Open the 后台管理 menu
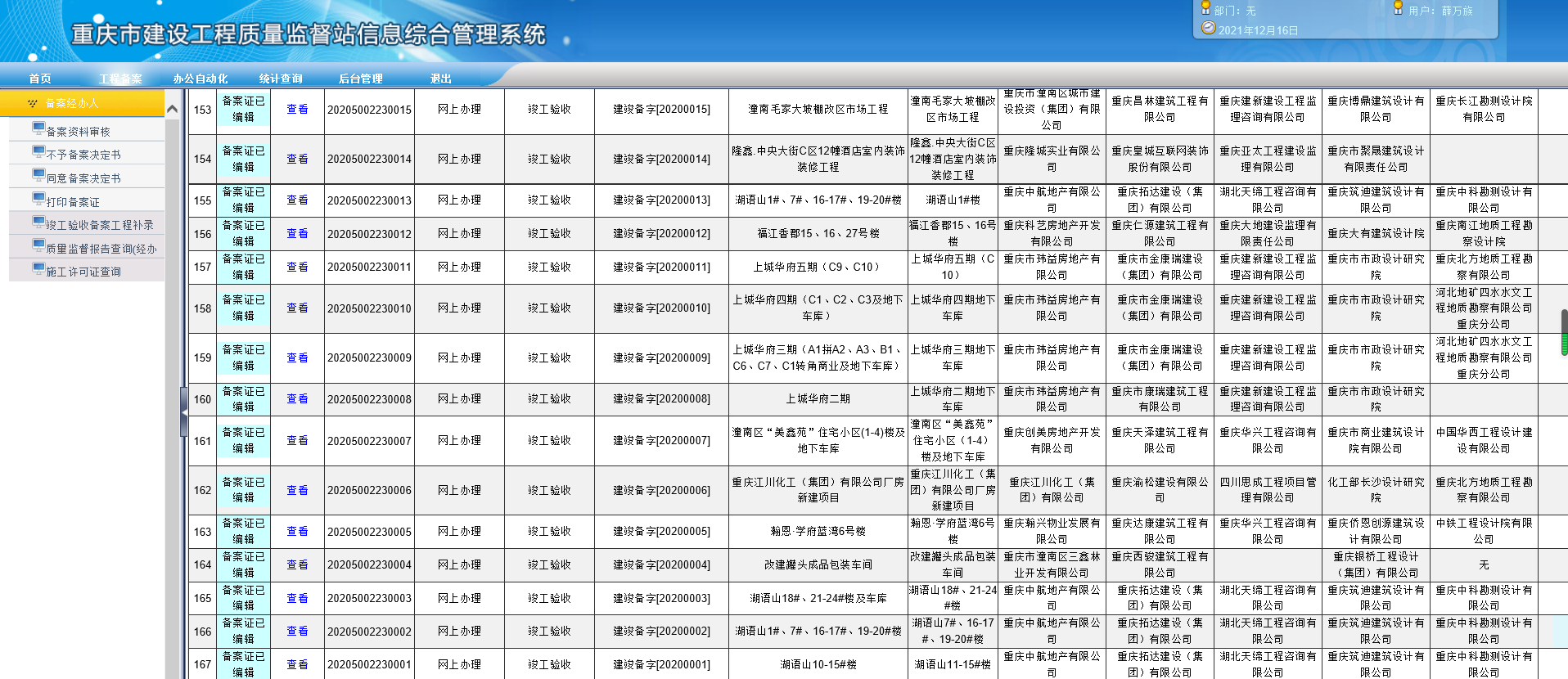This screenshot has width=1568, height=679. point(361,79)
